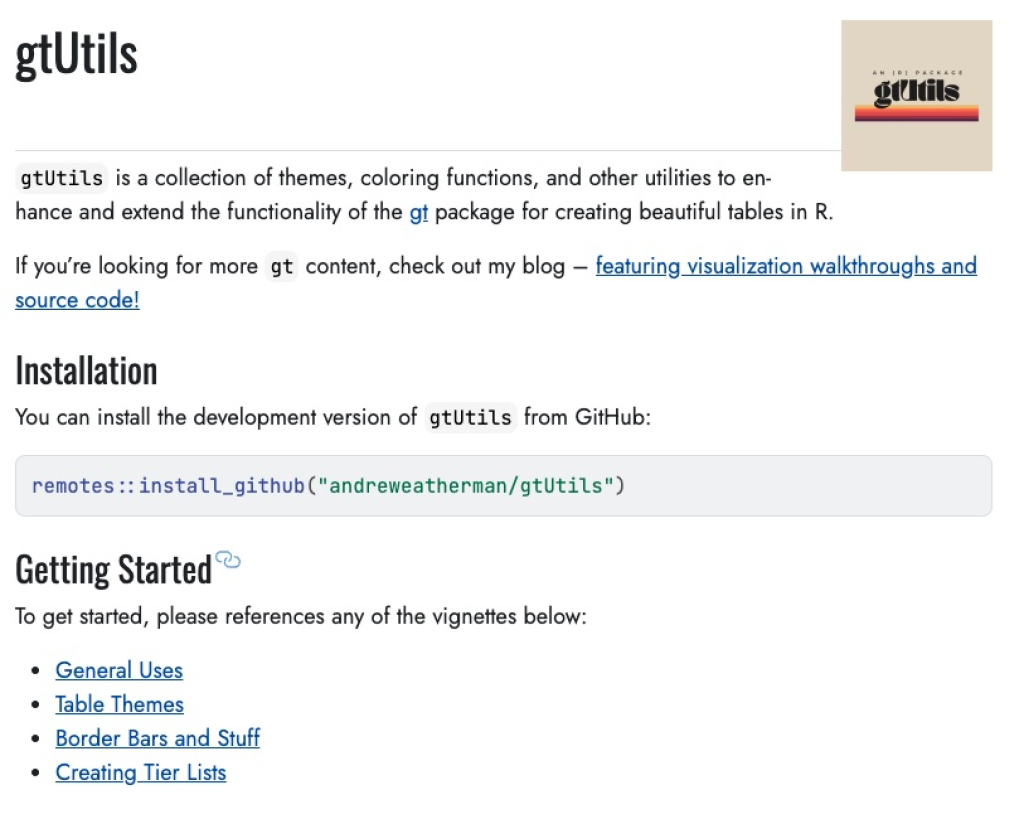Screen dimensions: 1024x813
Task: Click the 'source code!' link text
Action: (77, 300)
